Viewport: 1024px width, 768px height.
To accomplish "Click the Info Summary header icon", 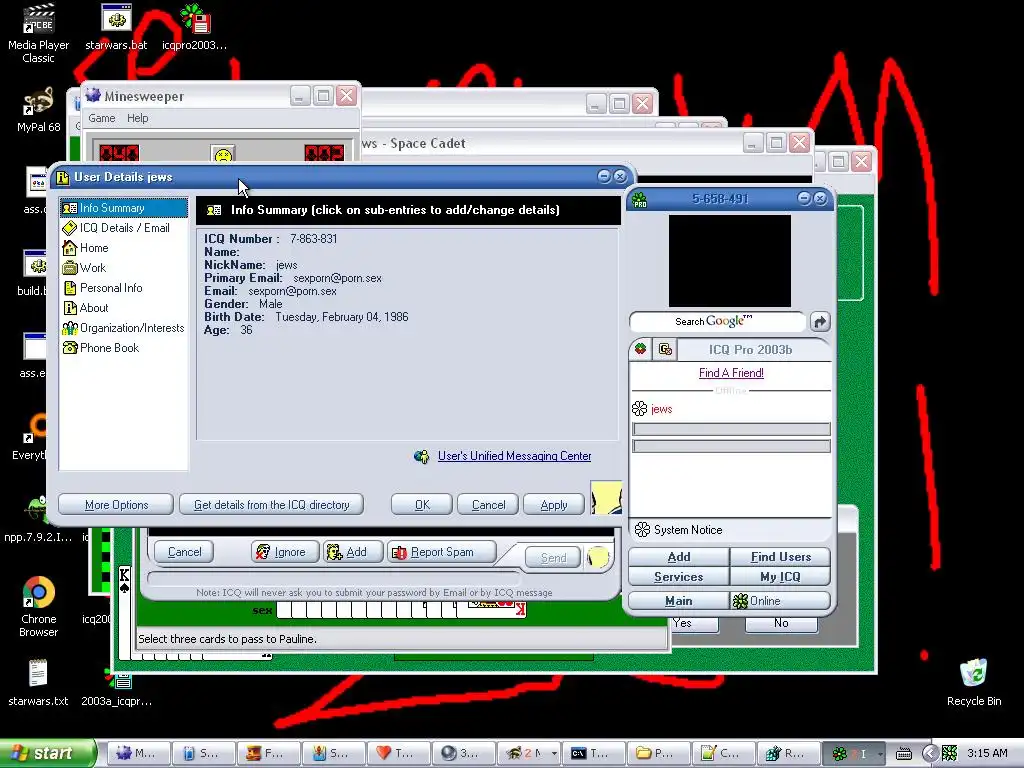I will [214, 210].
